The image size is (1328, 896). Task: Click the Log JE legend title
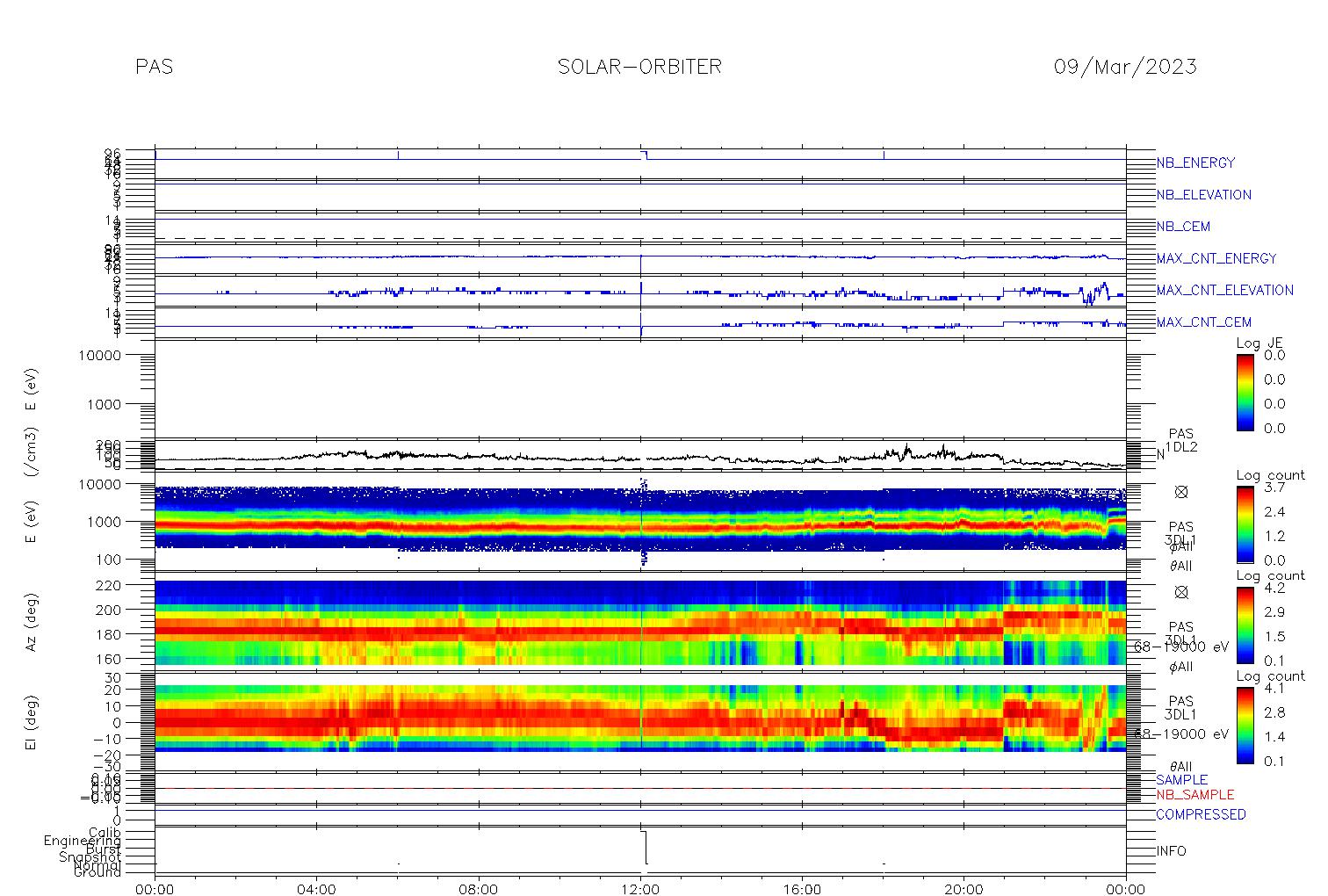(x=1260, y=343)
